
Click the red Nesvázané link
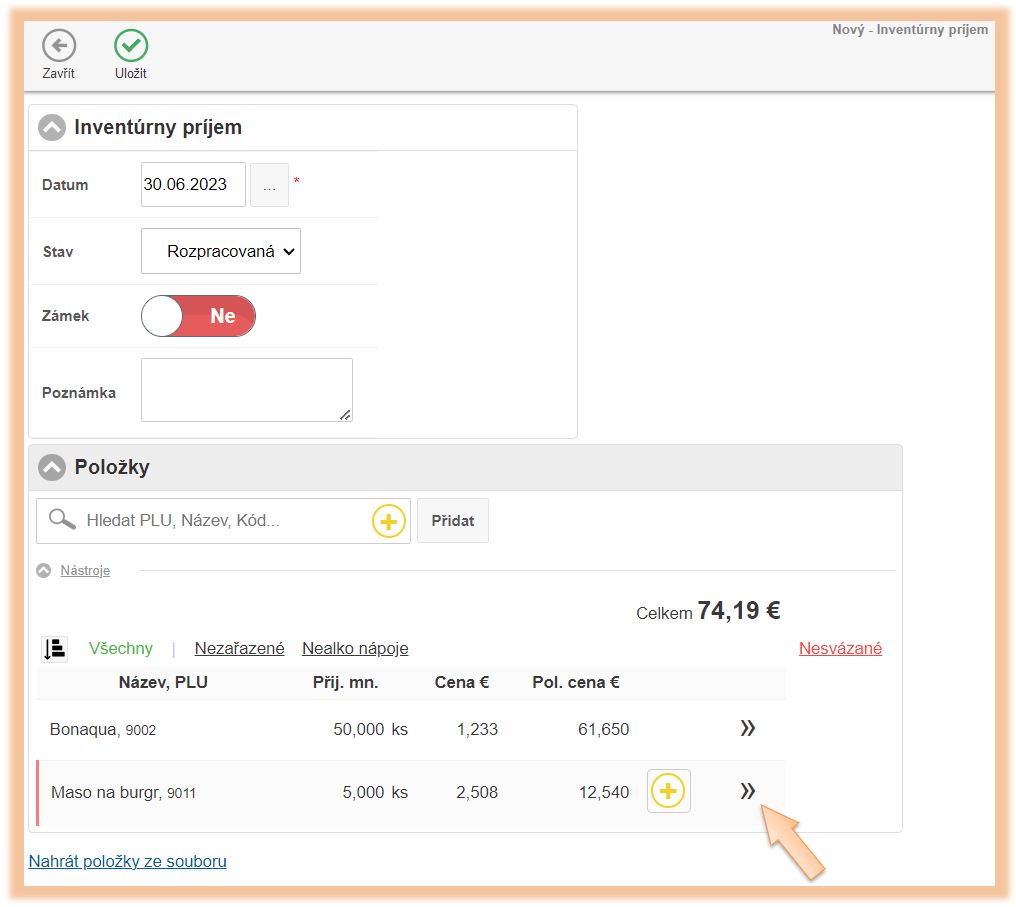click(x=840, y=649)
